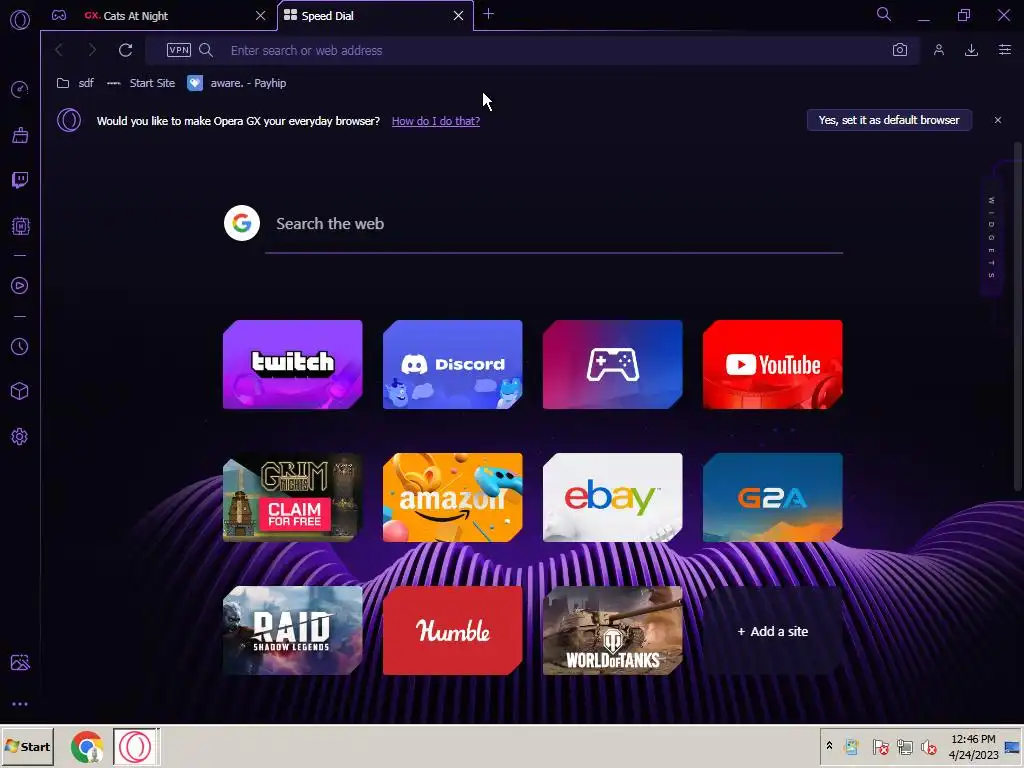
Task: Open the Windows Start menu
Action: tap(27, 746)
